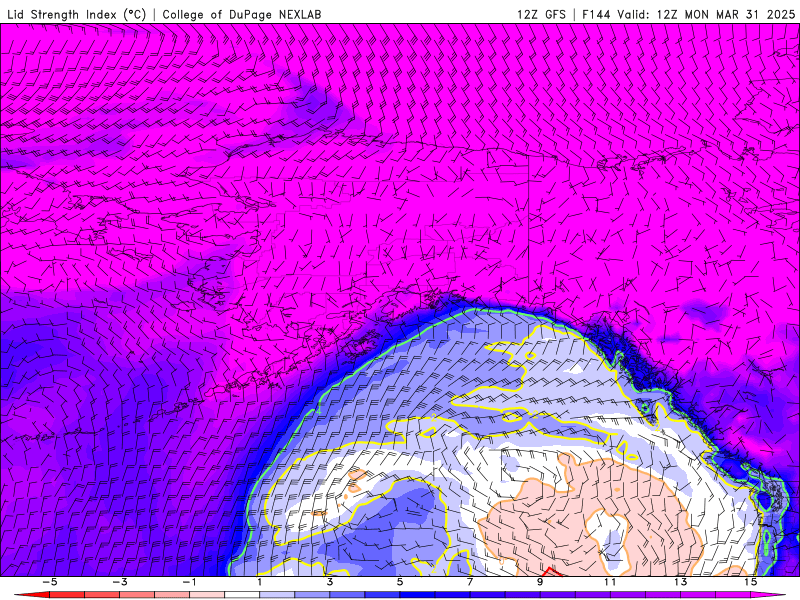Click the "Lid Strength Index (°C)" title text

[77, 14]
